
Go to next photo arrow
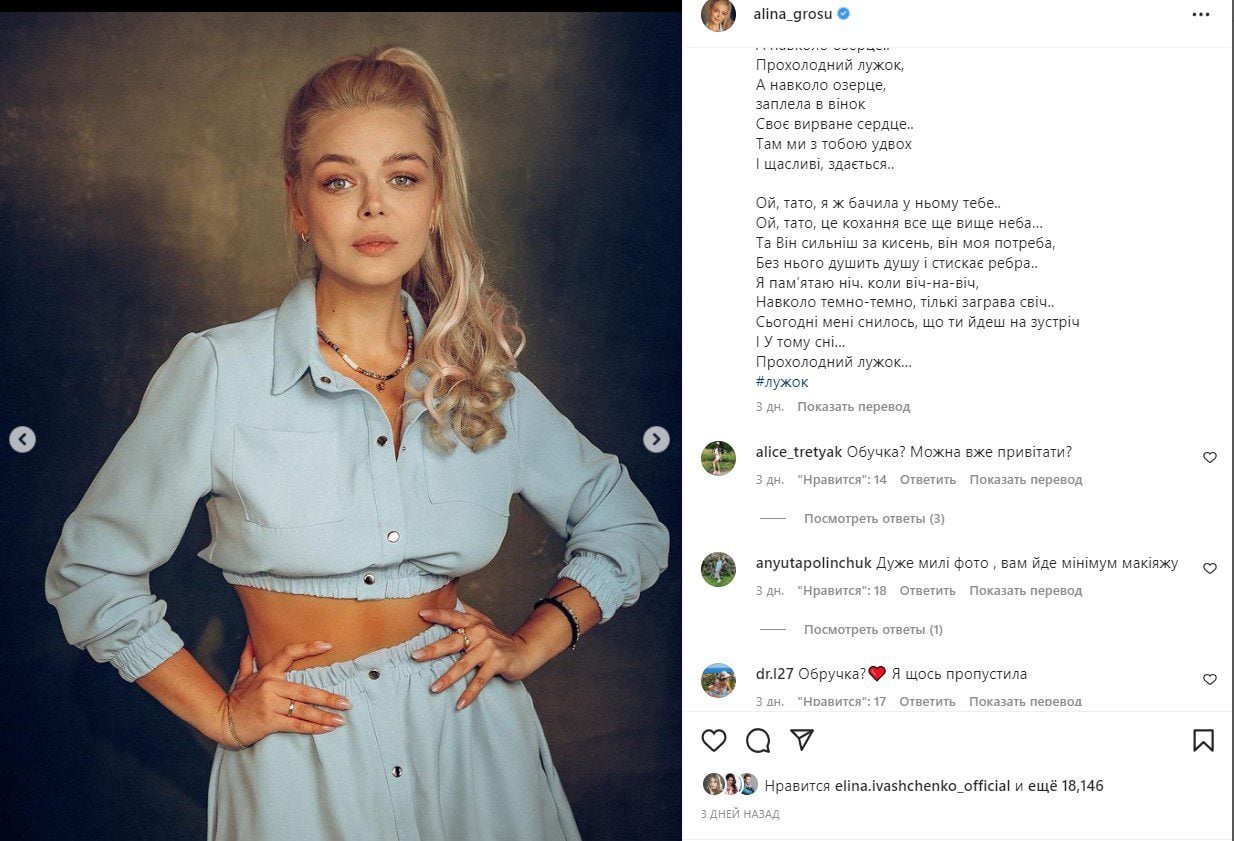coord(656,439)
